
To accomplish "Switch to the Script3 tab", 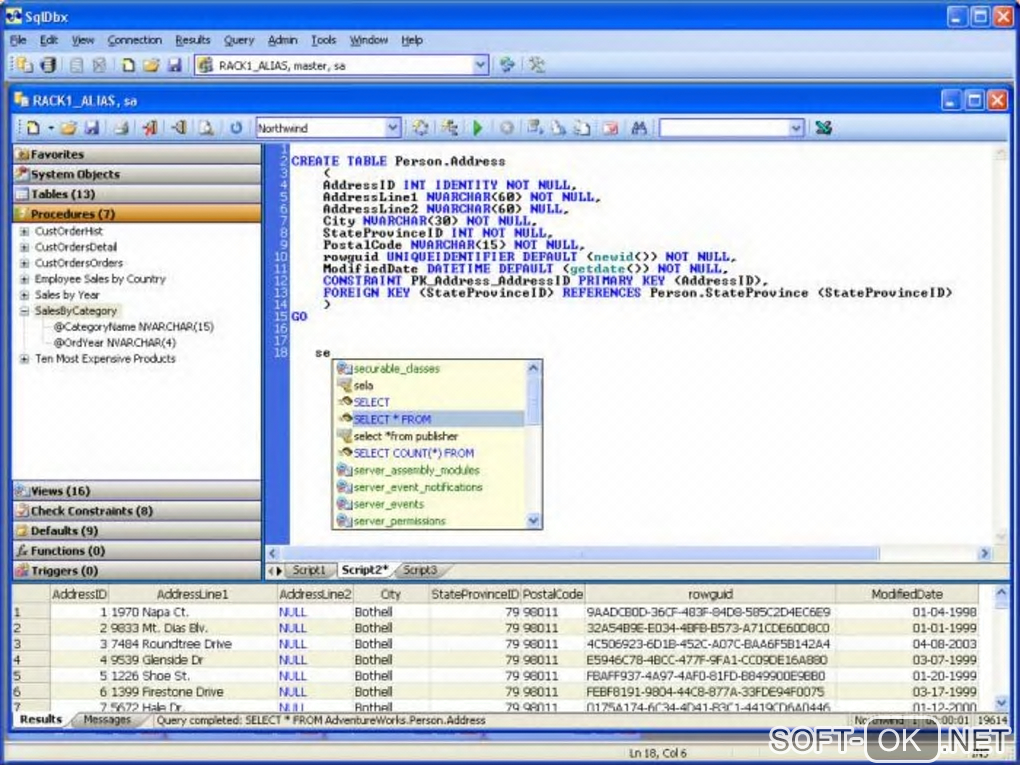I will (x=420, y=570).
